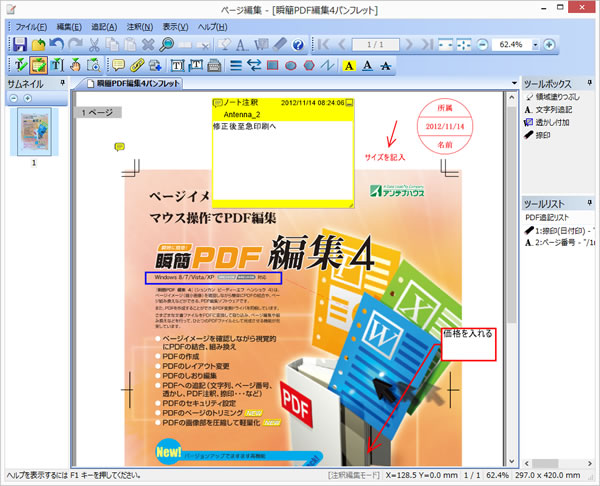This screenshot has height=486, width=600.
Task: Select the callout text box tool
Action: point(196,65)
